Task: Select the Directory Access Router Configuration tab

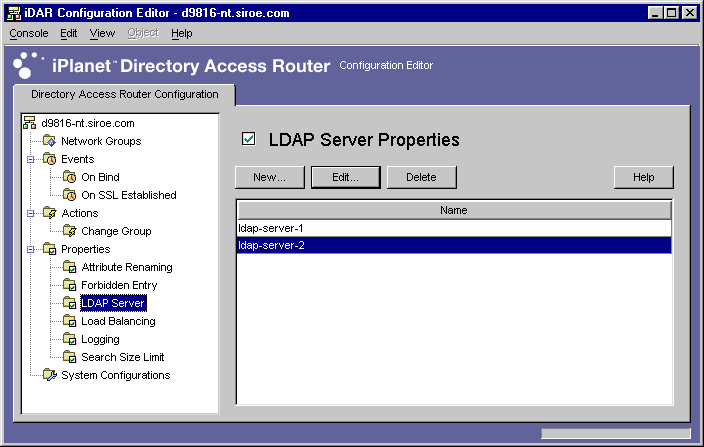Action: pos(124,94)
